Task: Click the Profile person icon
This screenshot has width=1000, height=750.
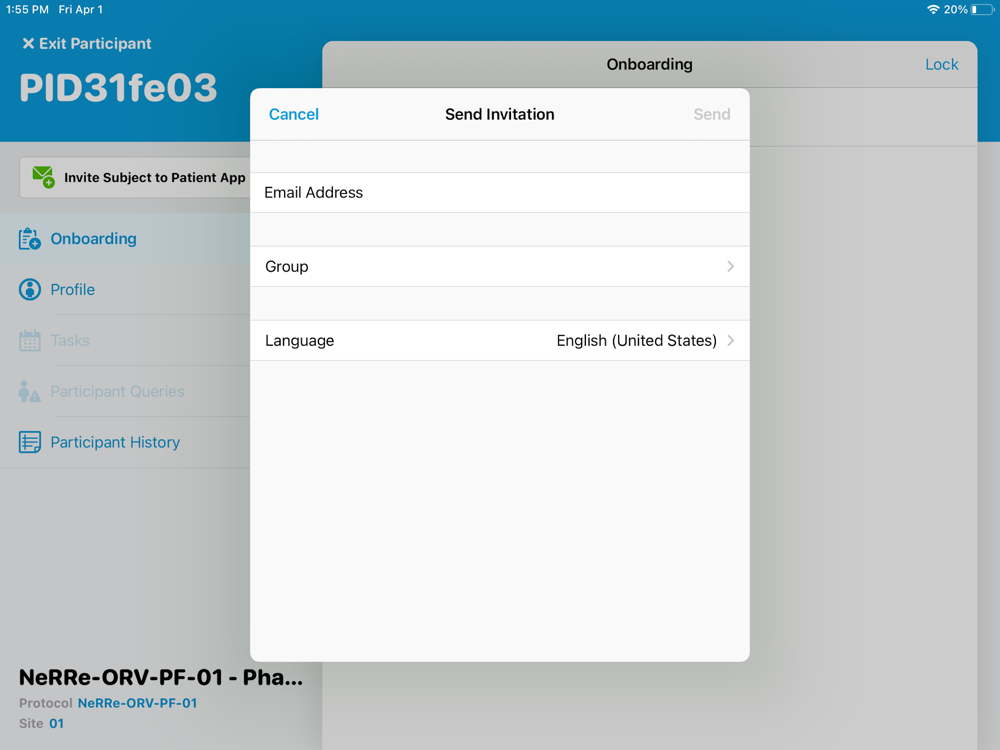Action: (x=29, y=290)
